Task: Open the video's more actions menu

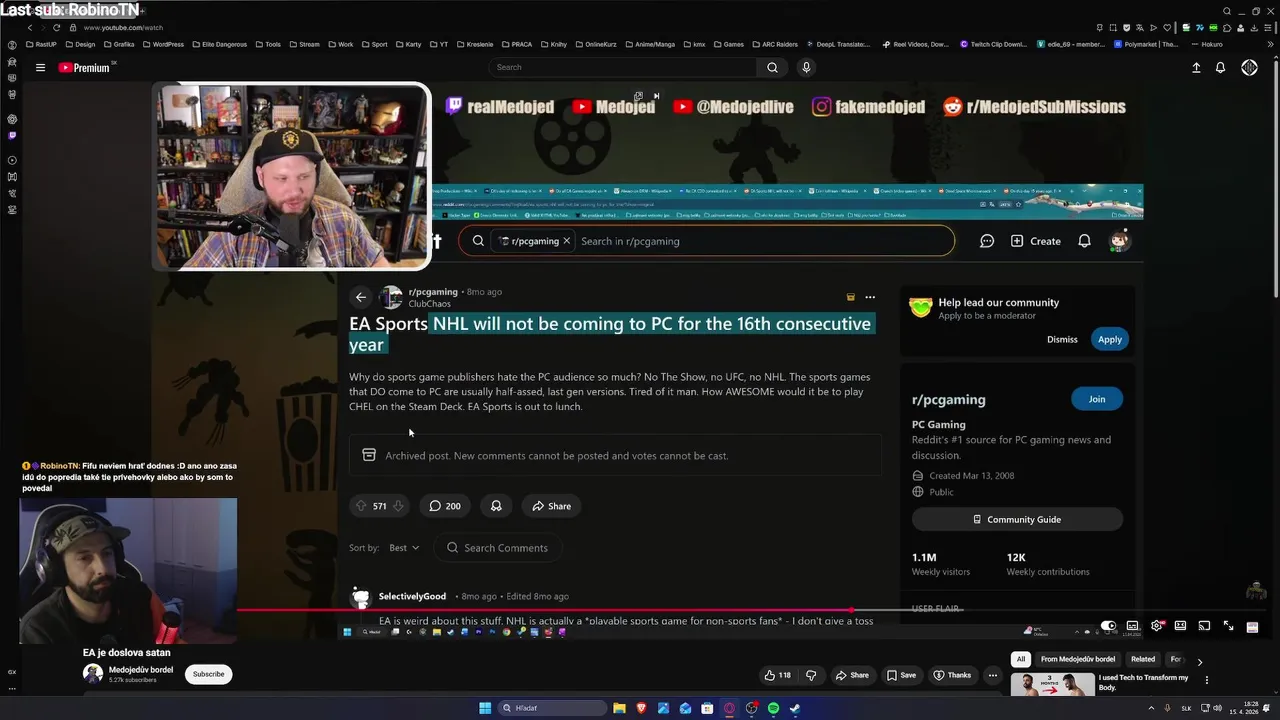Action: 992,675
